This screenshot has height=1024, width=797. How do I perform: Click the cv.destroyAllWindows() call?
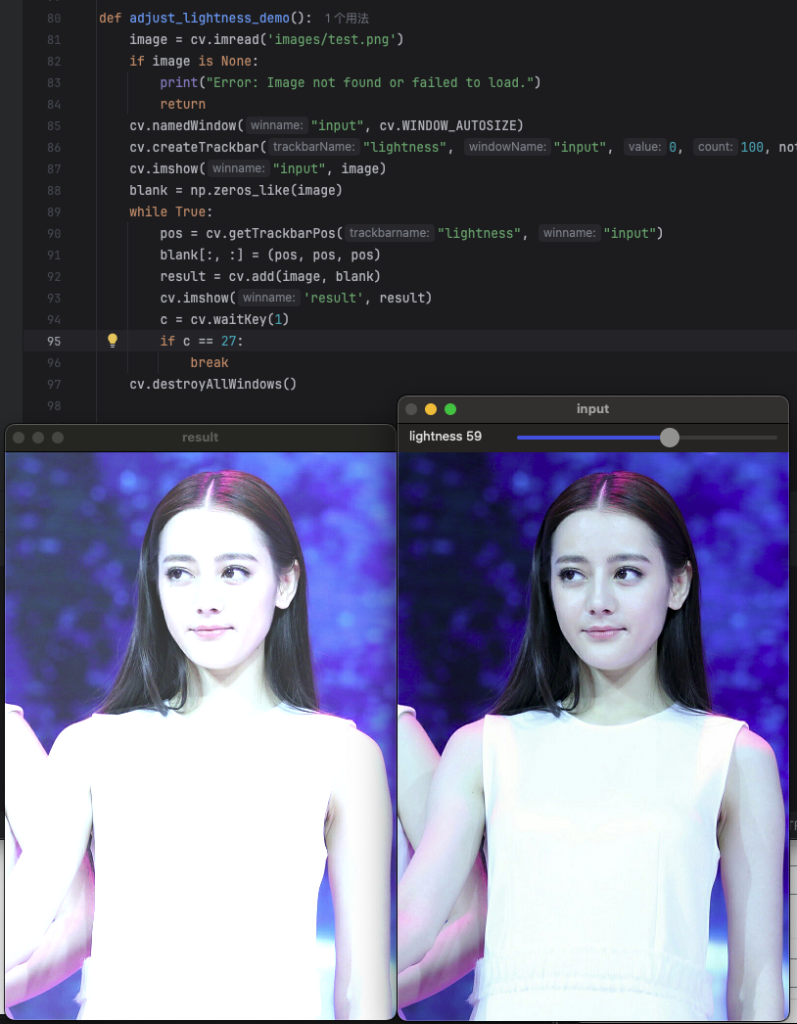click(x=213, y=384)
